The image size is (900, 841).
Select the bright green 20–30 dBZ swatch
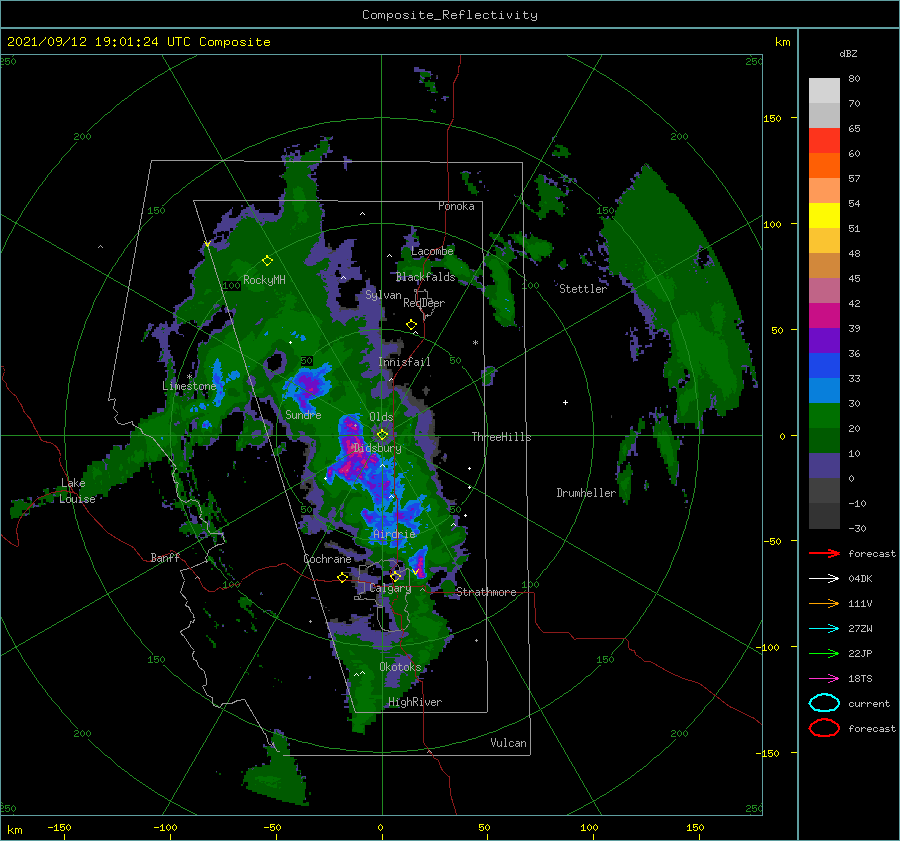click(824, 416)
